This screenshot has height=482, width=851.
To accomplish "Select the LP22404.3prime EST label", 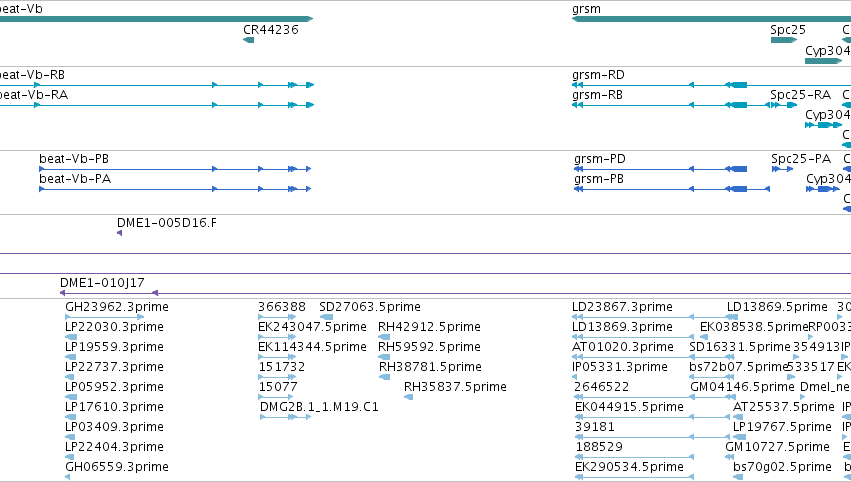I will tap(114, 447).
